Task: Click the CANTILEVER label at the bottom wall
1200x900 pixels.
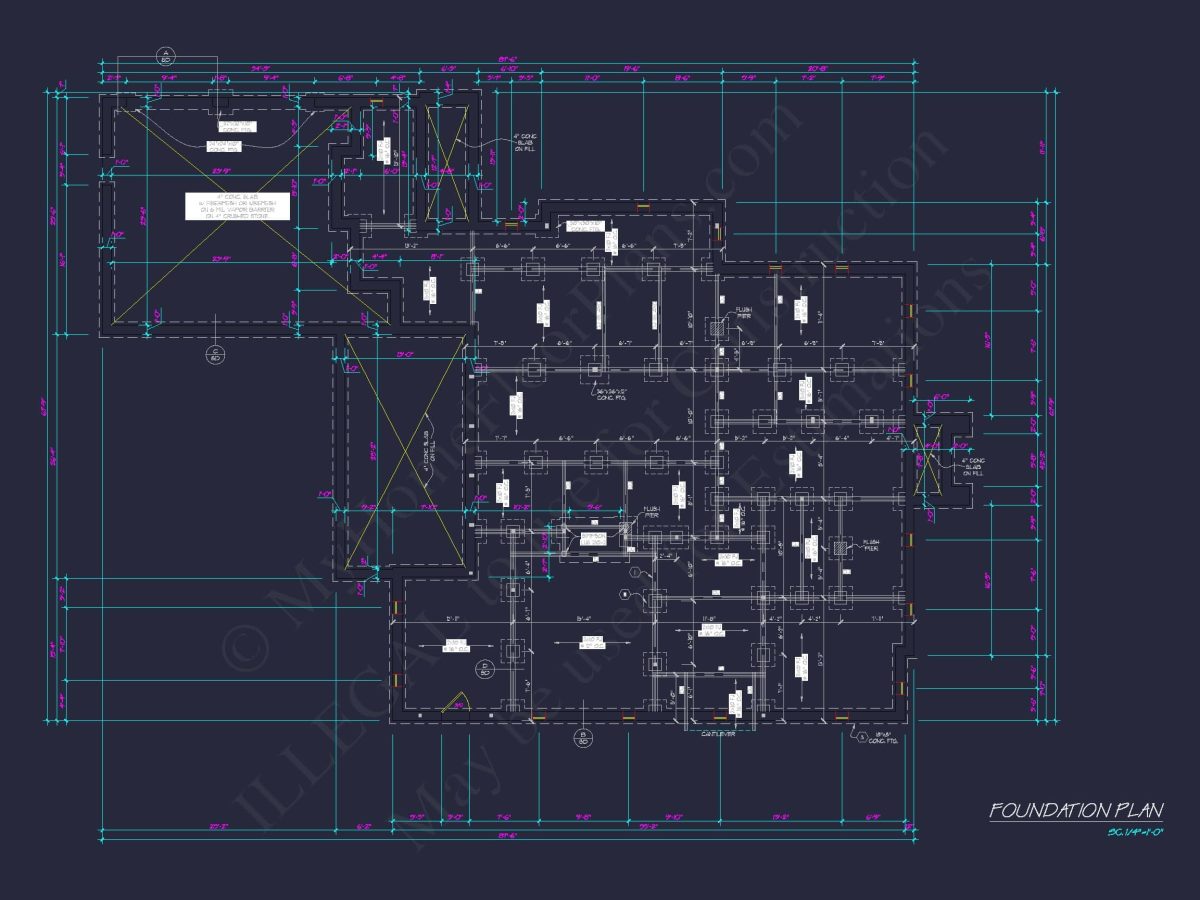Action: pyautogui.click(x=718, y=733)
